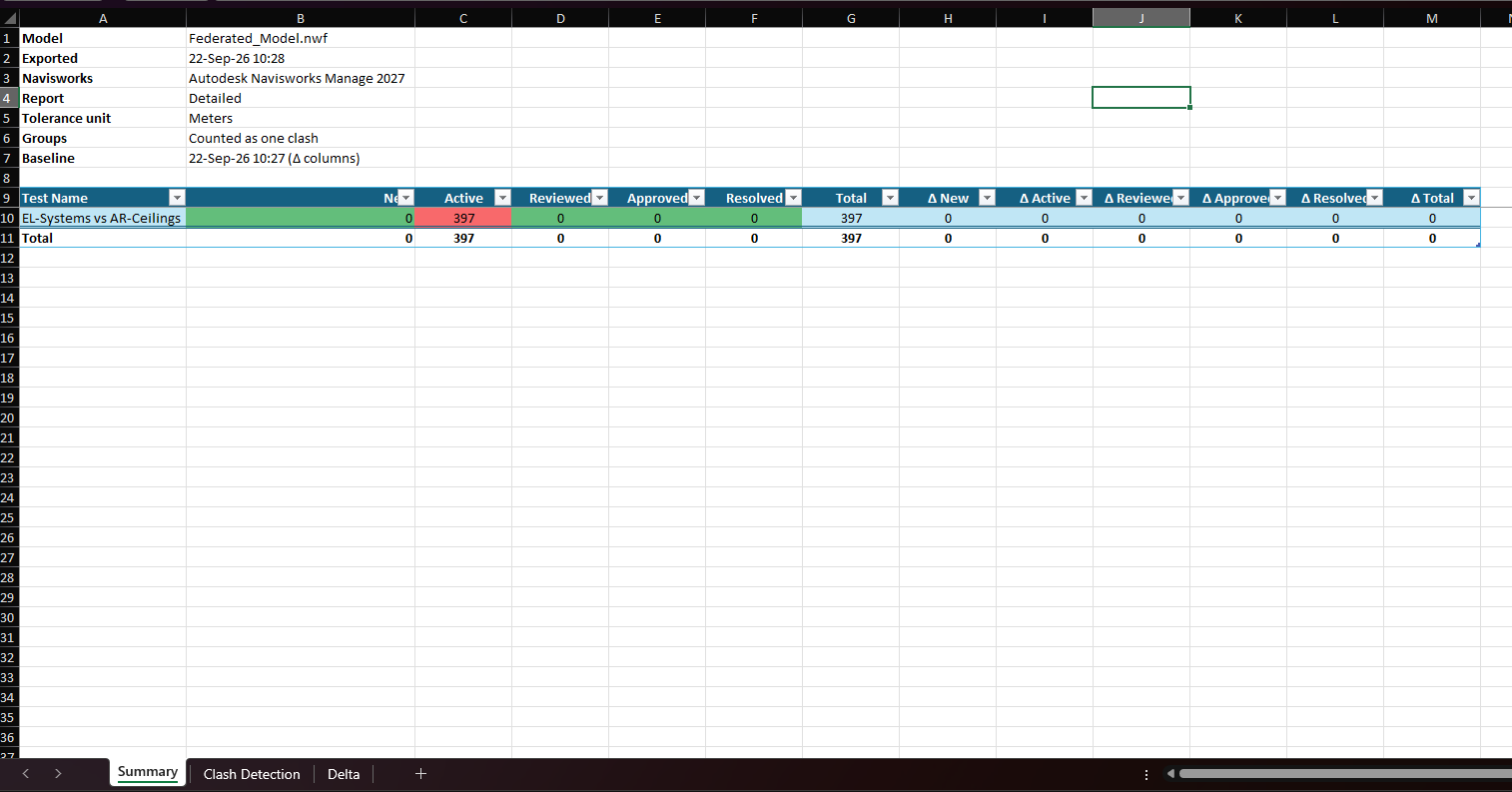Open the Test Name filter dropdown
This screenshot has width=1512, height=792.
tap(176, 198)
